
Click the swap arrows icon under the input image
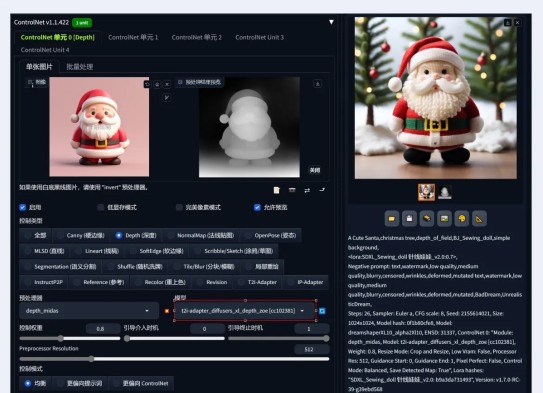[307, 190]
